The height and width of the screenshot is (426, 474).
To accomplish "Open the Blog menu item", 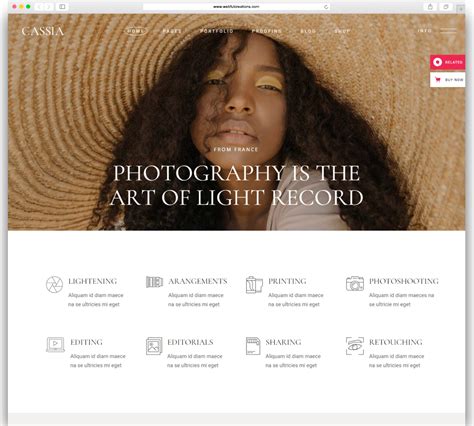I will point(308,31).
